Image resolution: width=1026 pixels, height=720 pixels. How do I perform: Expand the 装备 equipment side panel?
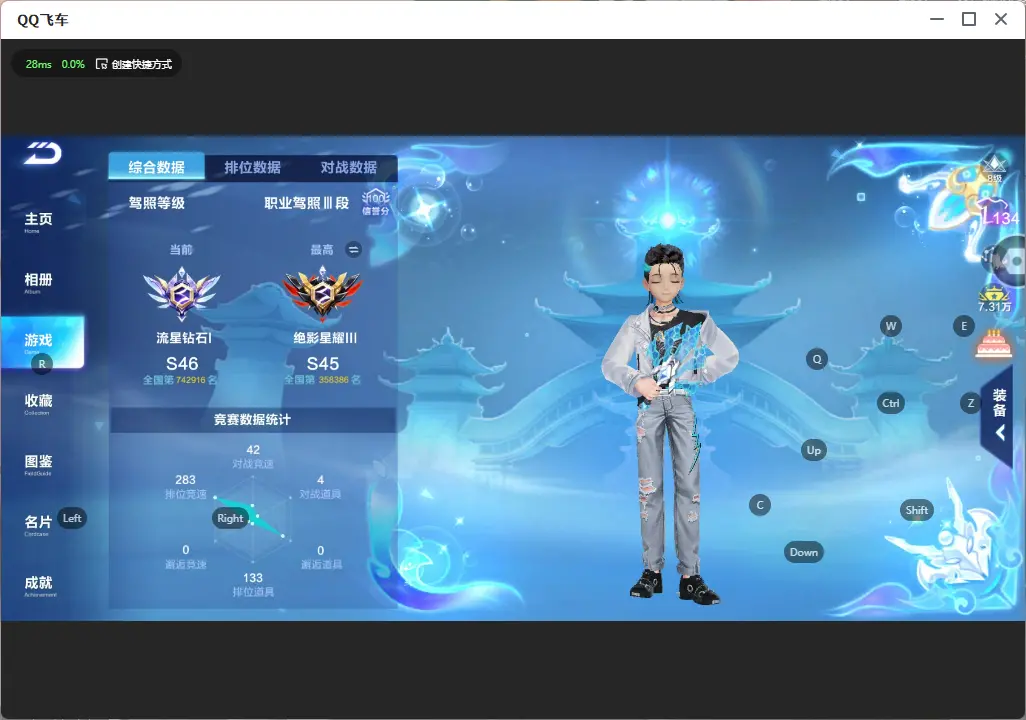pos(999,415)
